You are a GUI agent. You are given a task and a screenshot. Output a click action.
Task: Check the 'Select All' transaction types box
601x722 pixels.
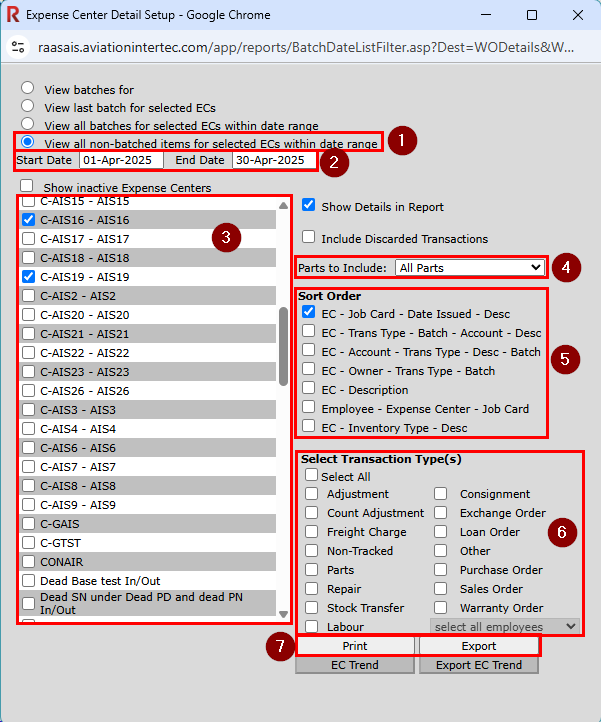coord(311,474)
